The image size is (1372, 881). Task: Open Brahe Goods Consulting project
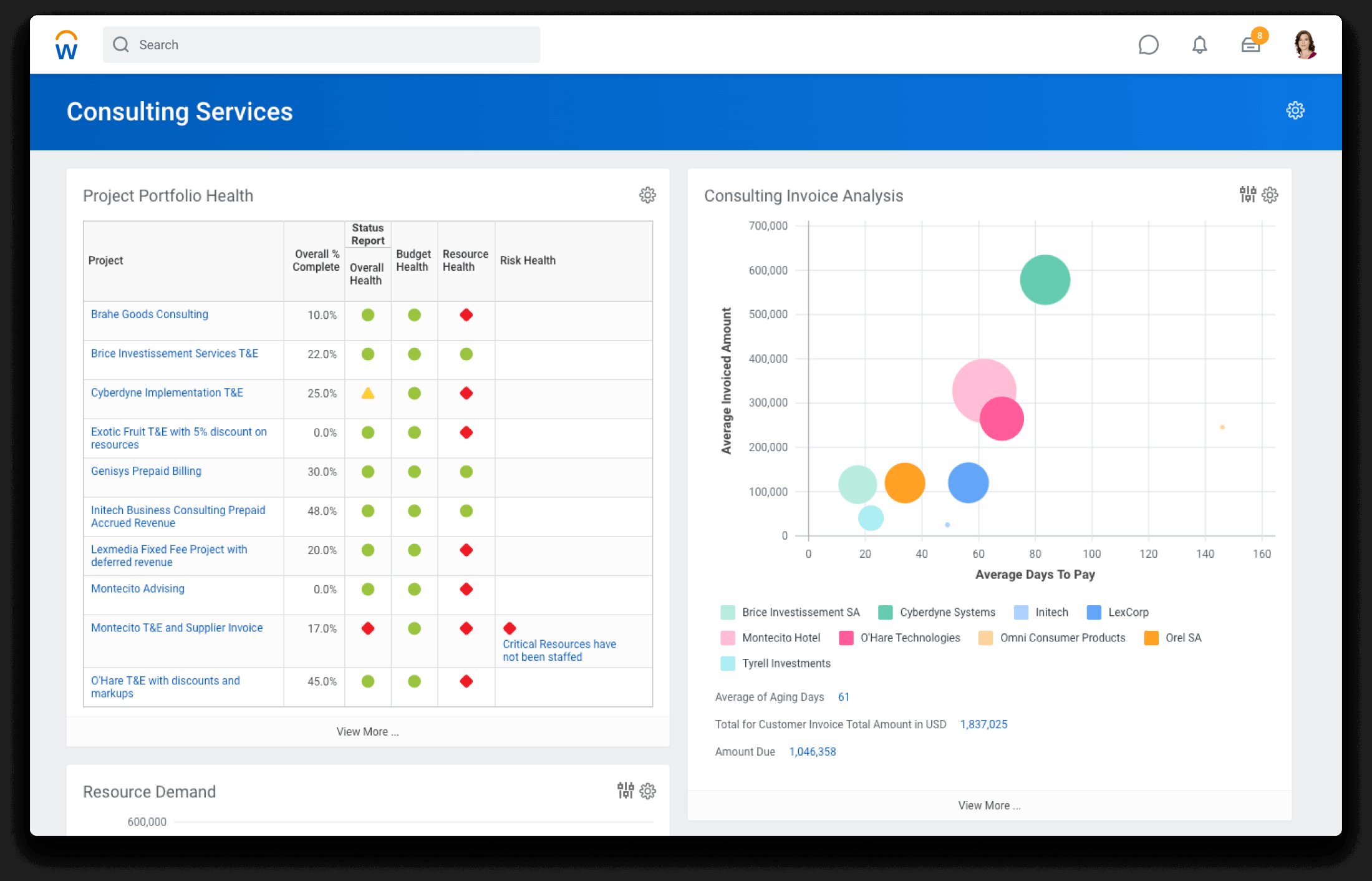point(149,314)
